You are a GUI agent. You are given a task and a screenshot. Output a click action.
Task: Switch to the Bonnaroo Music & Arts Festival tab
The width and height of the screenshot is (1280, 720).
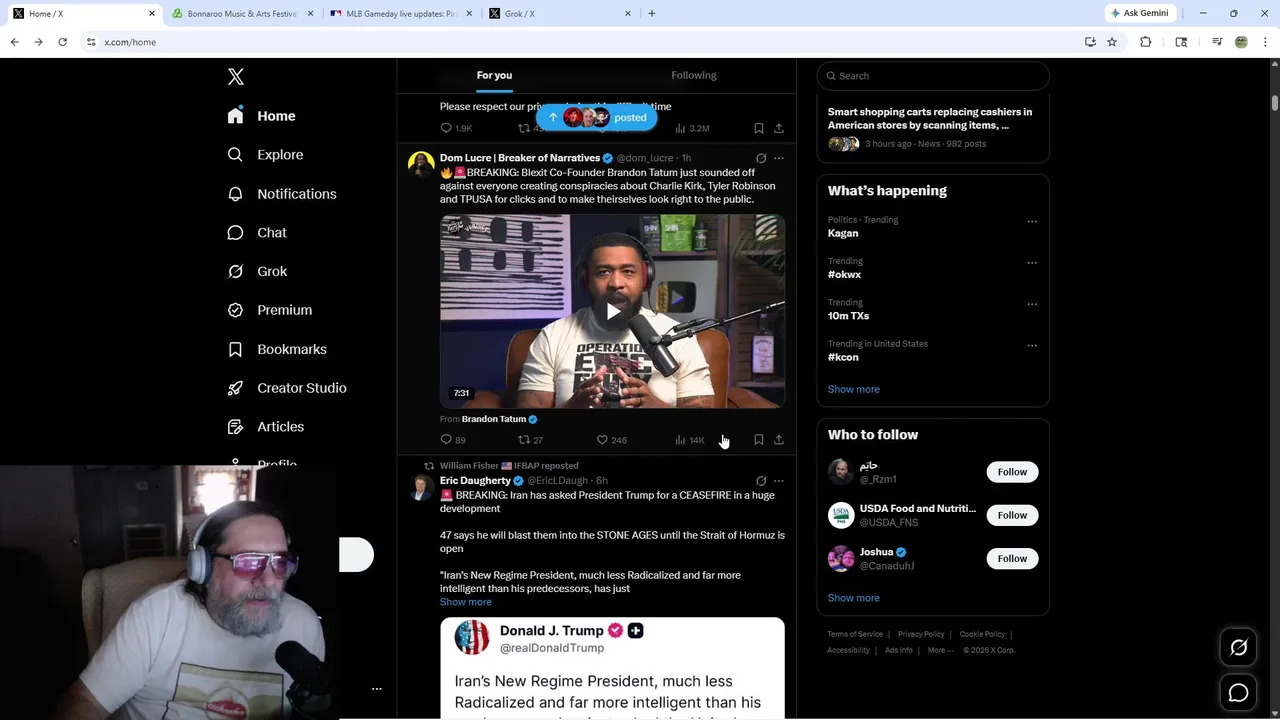(x=242, y=14)
